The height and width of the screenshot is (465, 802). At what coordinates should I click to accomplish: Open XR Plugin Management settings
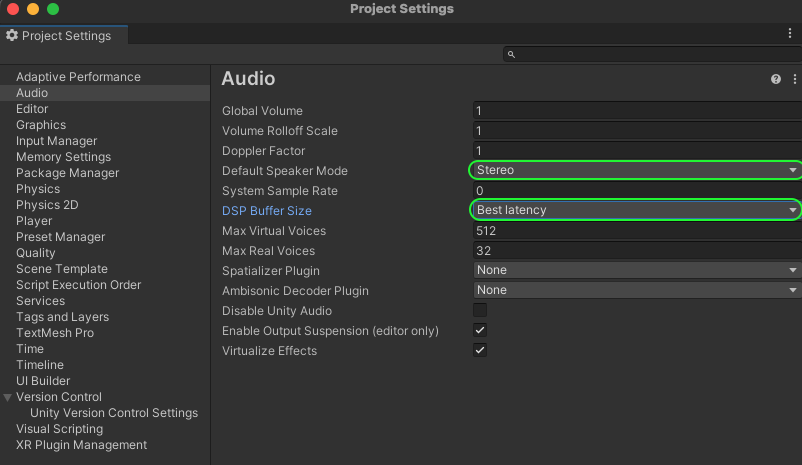[81, 445]
